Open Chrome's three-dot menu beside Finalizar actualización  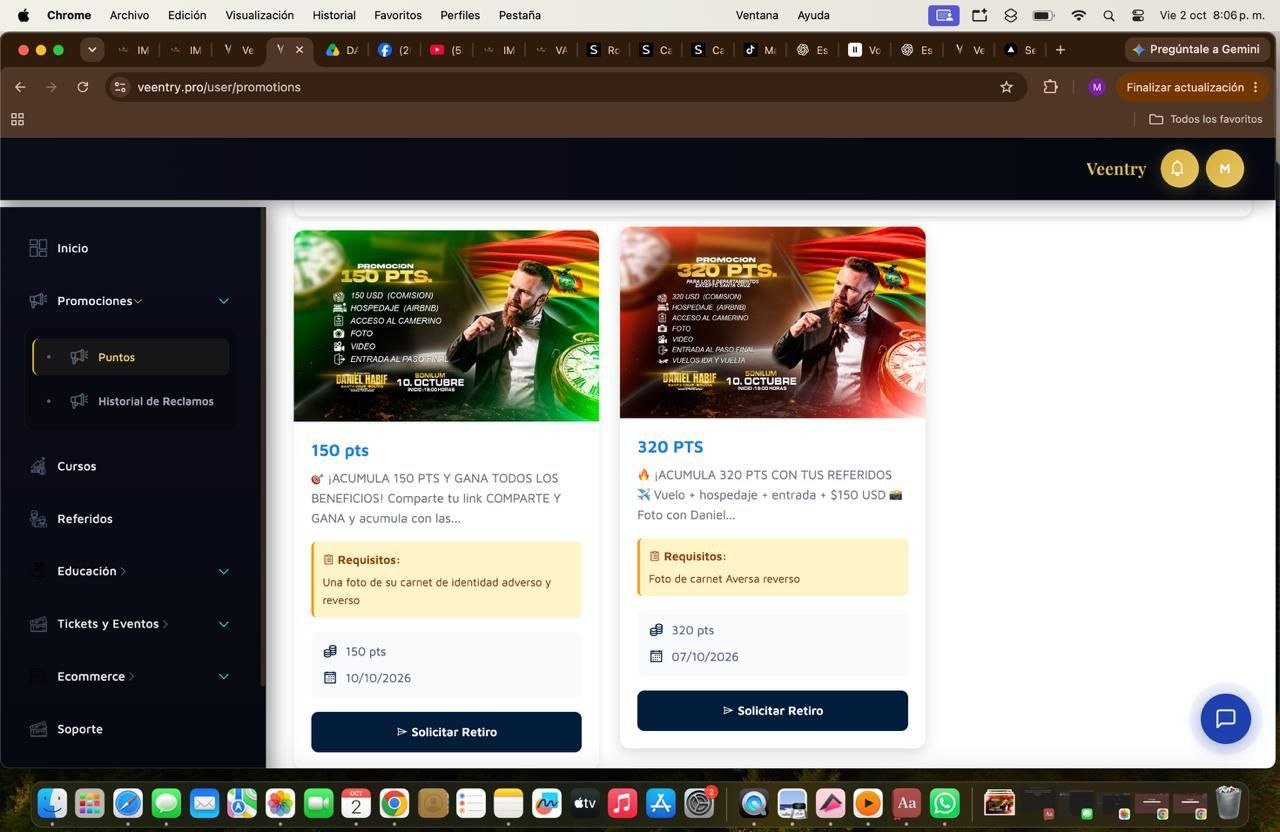1255,87
